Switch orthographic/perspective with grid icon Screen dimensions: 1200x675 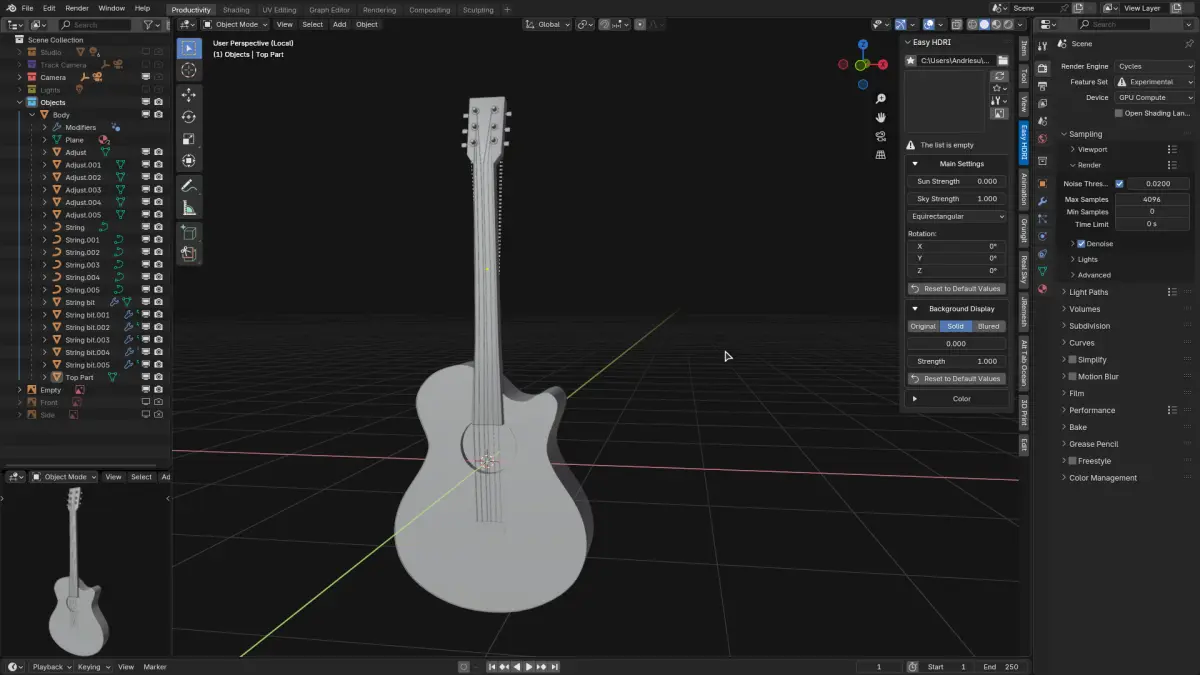point(881,155)
